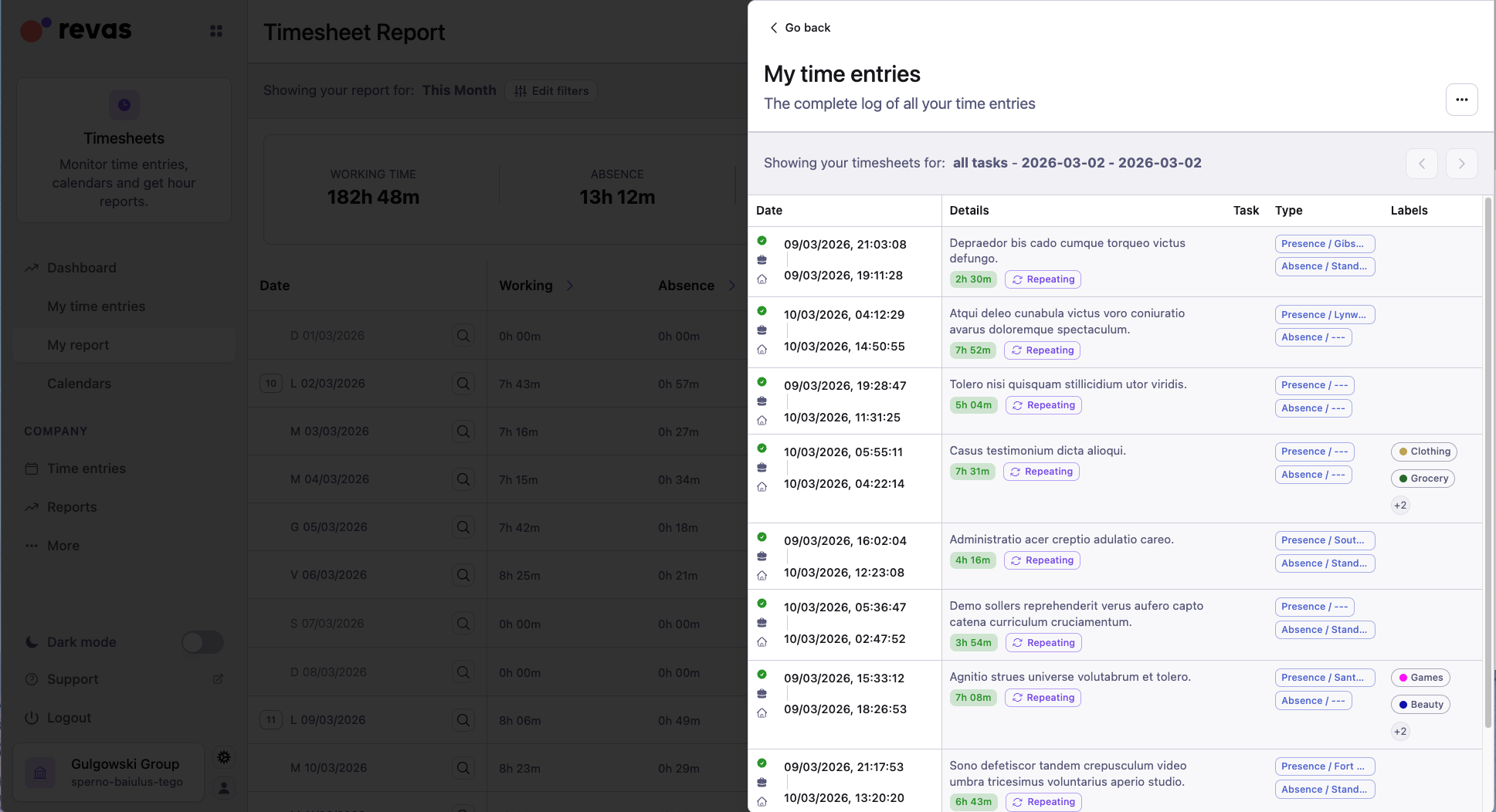Open My time entries in the sidebar
This screenshot has width=1496, height=812.
pyautogui.click(x=96, y=306)
